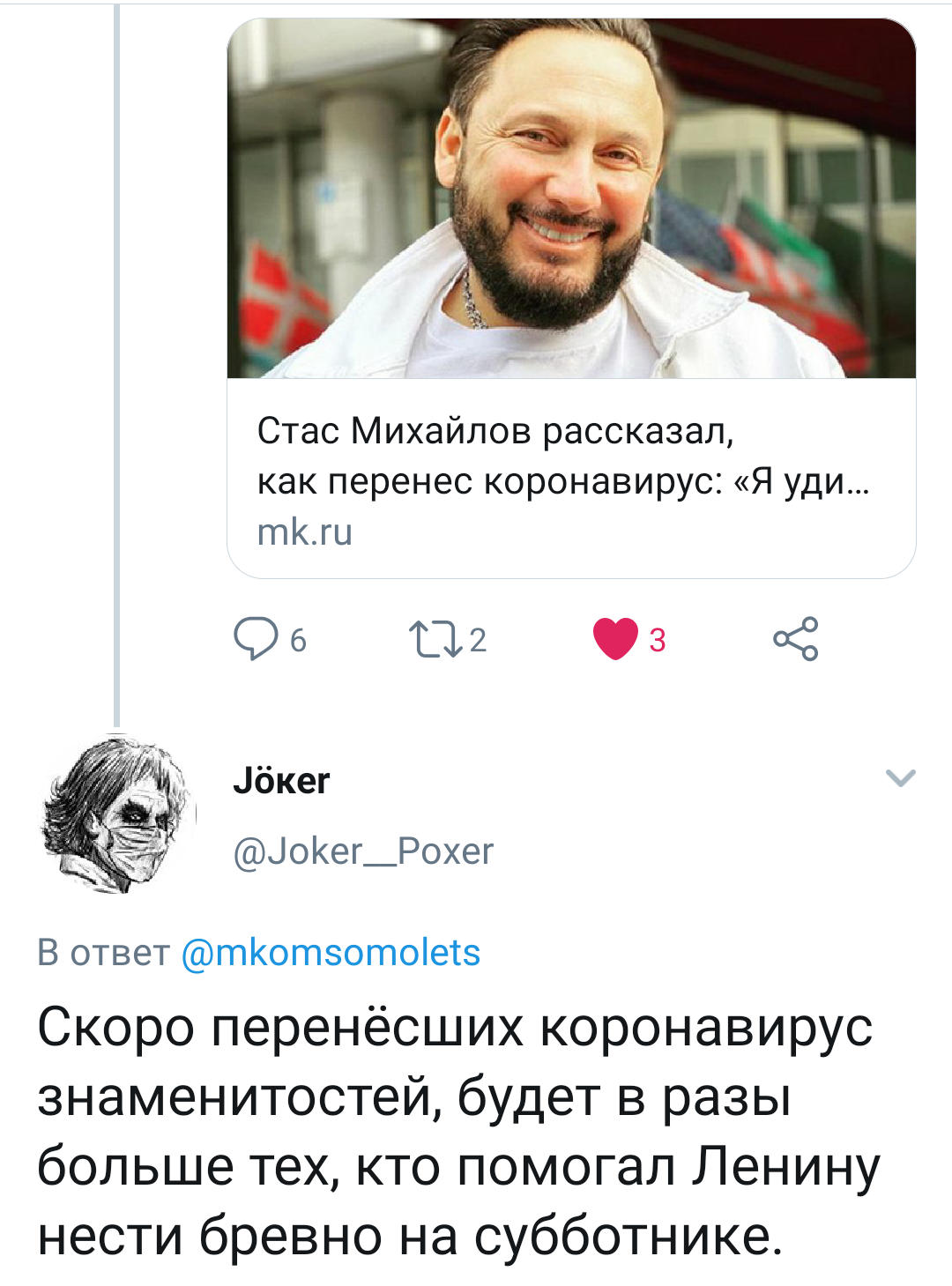
Task: Open the @Joker__Poxer handle
Action: click(x=363, y=851)
